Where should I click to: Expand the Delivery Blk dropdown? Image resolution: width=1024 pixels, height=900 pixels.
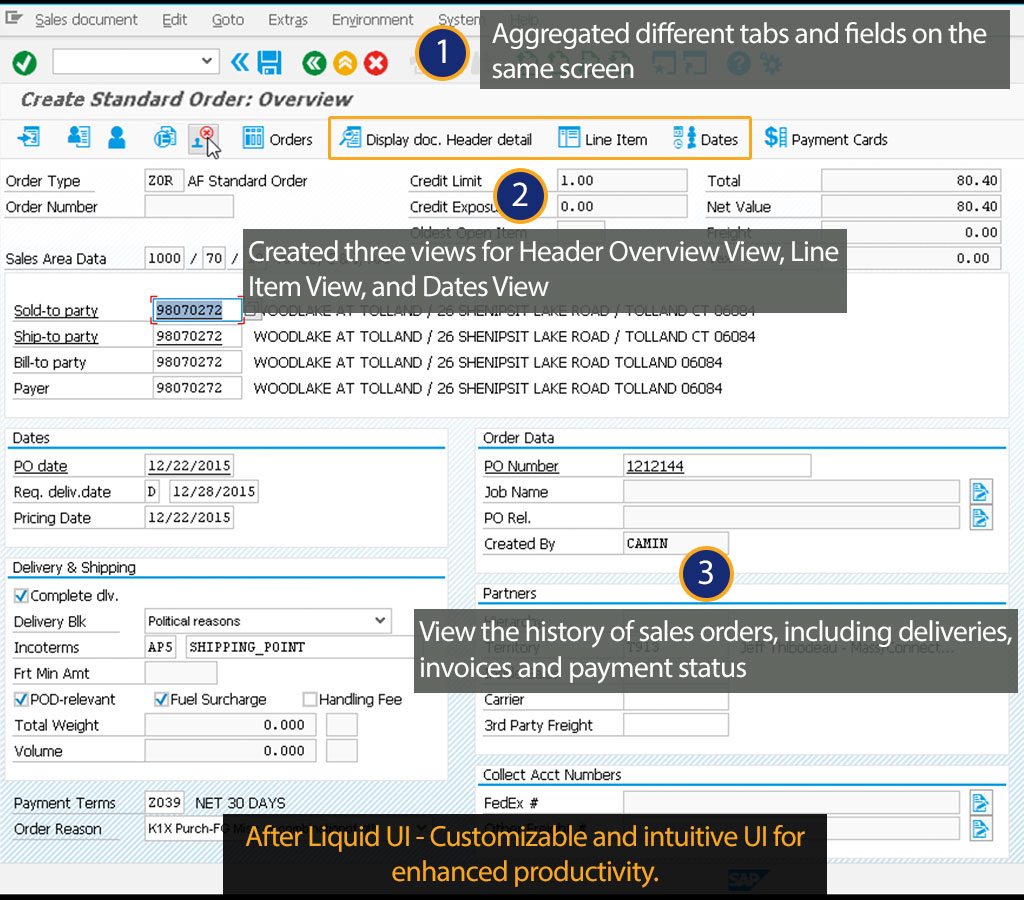(x=380, y=621)
